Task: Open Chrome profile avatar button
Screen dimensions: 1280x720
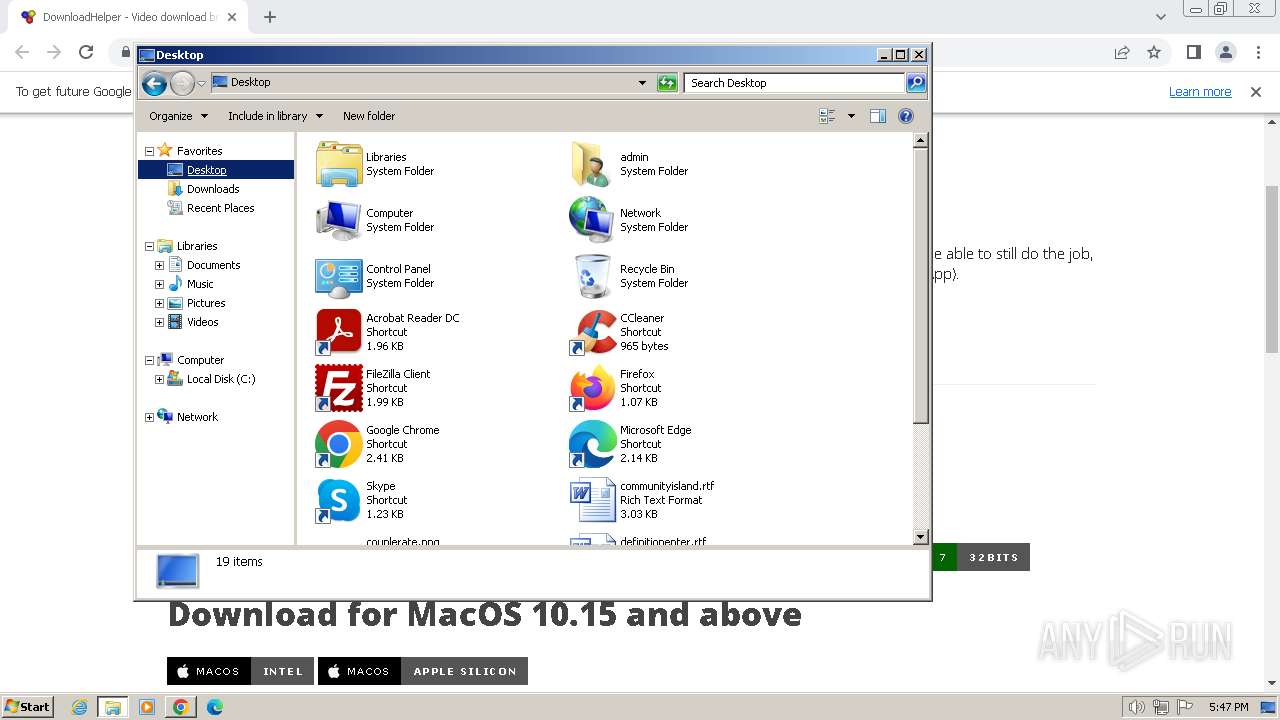Action: coord(1226,52)
